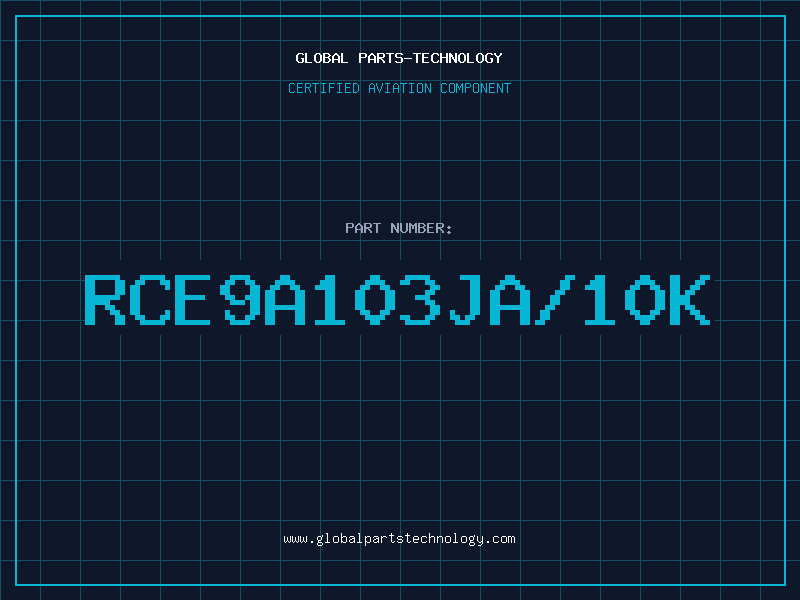Click the digit 3 in part number
This screenshot has height=600, width=800.
420,299
